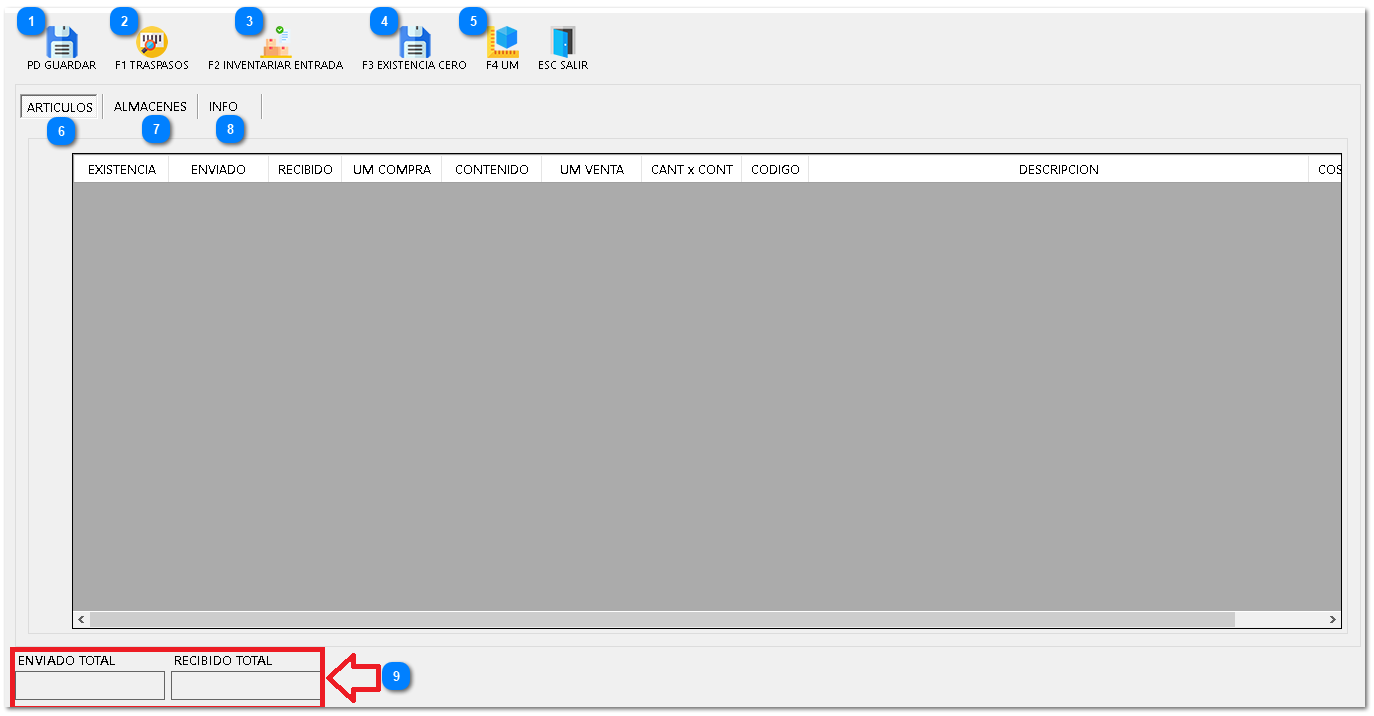The image size is (1374, 716).
Task: Sort by the DESCRIPCION column header
Action: coord(1058,170)
